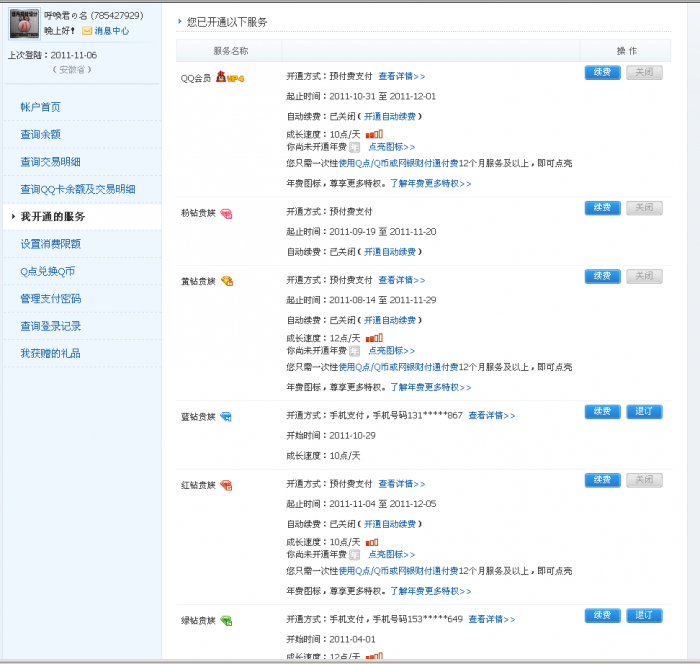Click the 黄钻贵族 yellow diamond icon
The image size is (700, 664).
(227, 281)
